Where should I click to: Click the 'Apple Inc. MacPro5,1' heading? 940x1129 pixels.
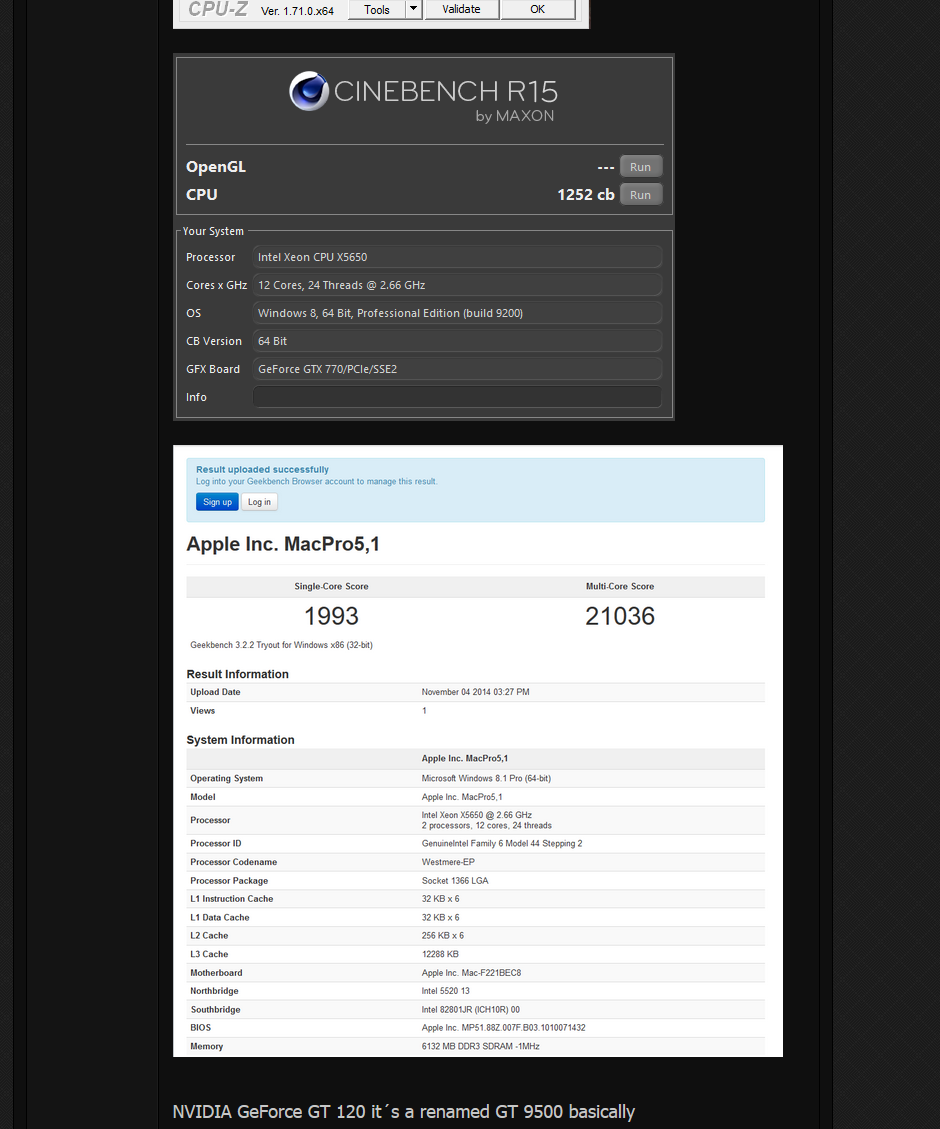pos(283,544)
